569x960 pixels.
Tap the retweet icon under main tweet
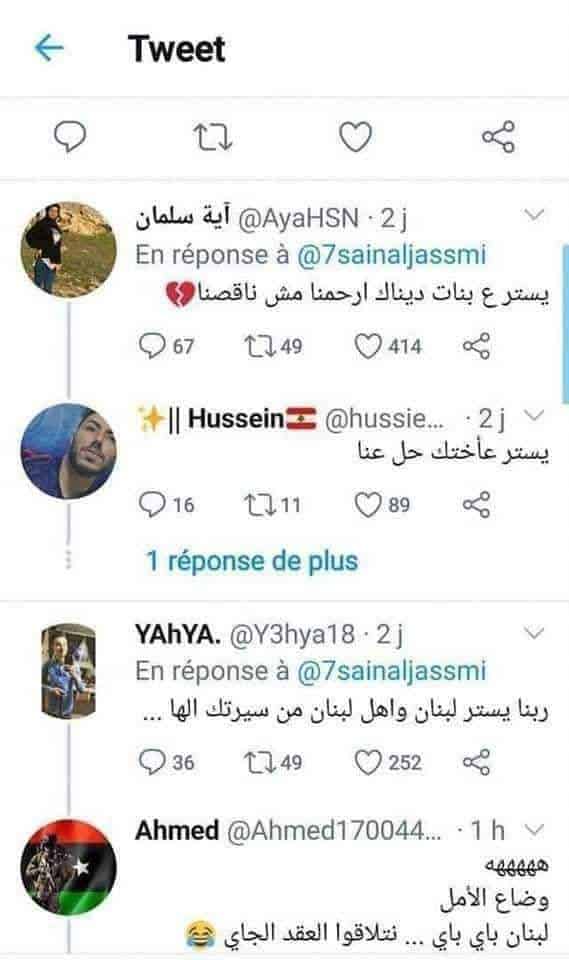(213, 137)
